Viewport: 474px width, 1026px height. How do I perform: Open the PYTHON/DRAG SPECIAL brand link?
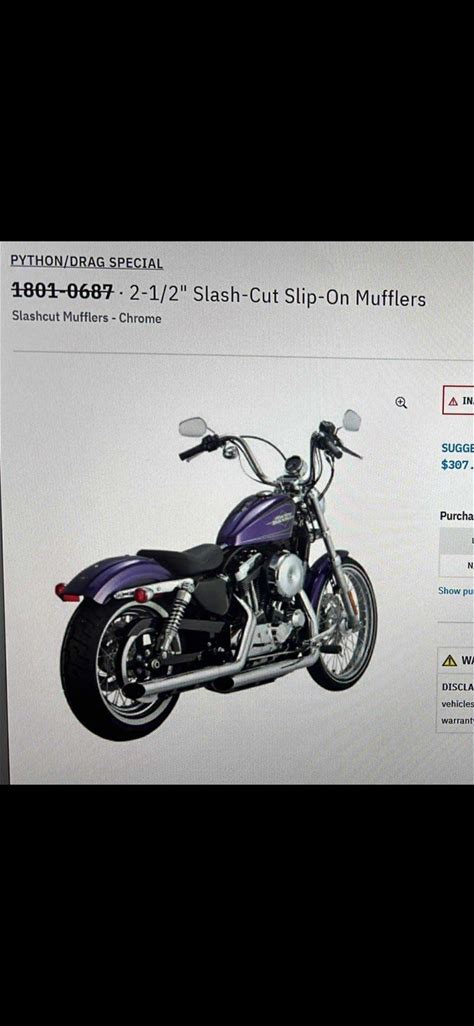coord(86,262)
